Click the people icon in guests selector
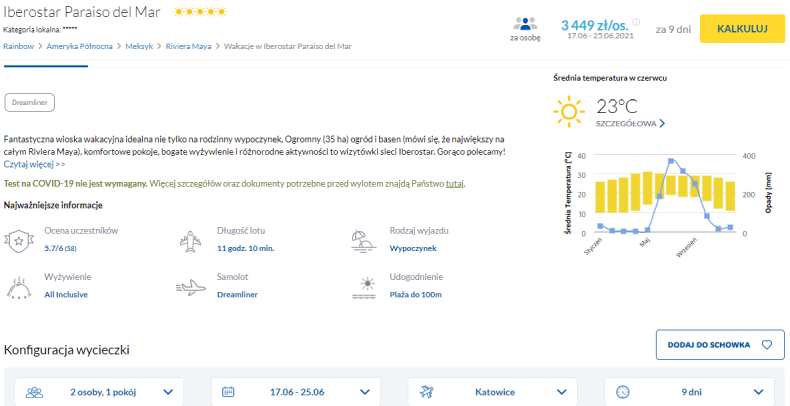The width and height of the screenshot is (790, 406). [x=34, y=391]
